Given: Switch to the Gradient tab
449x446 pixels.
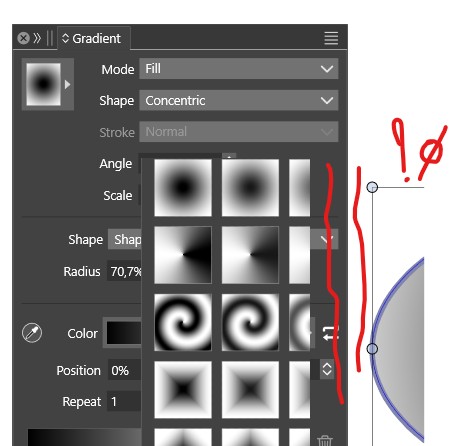Looking at the screenshot, I should pyautogui.click(x=92, y=38).
